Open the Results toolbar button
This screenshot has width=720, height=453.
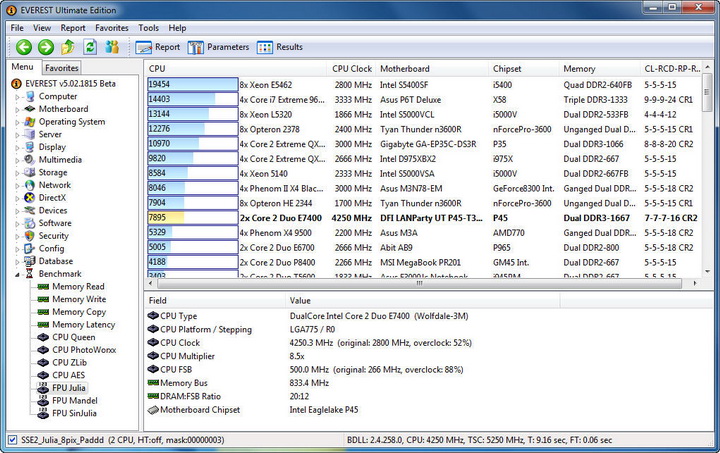point(280,47)
